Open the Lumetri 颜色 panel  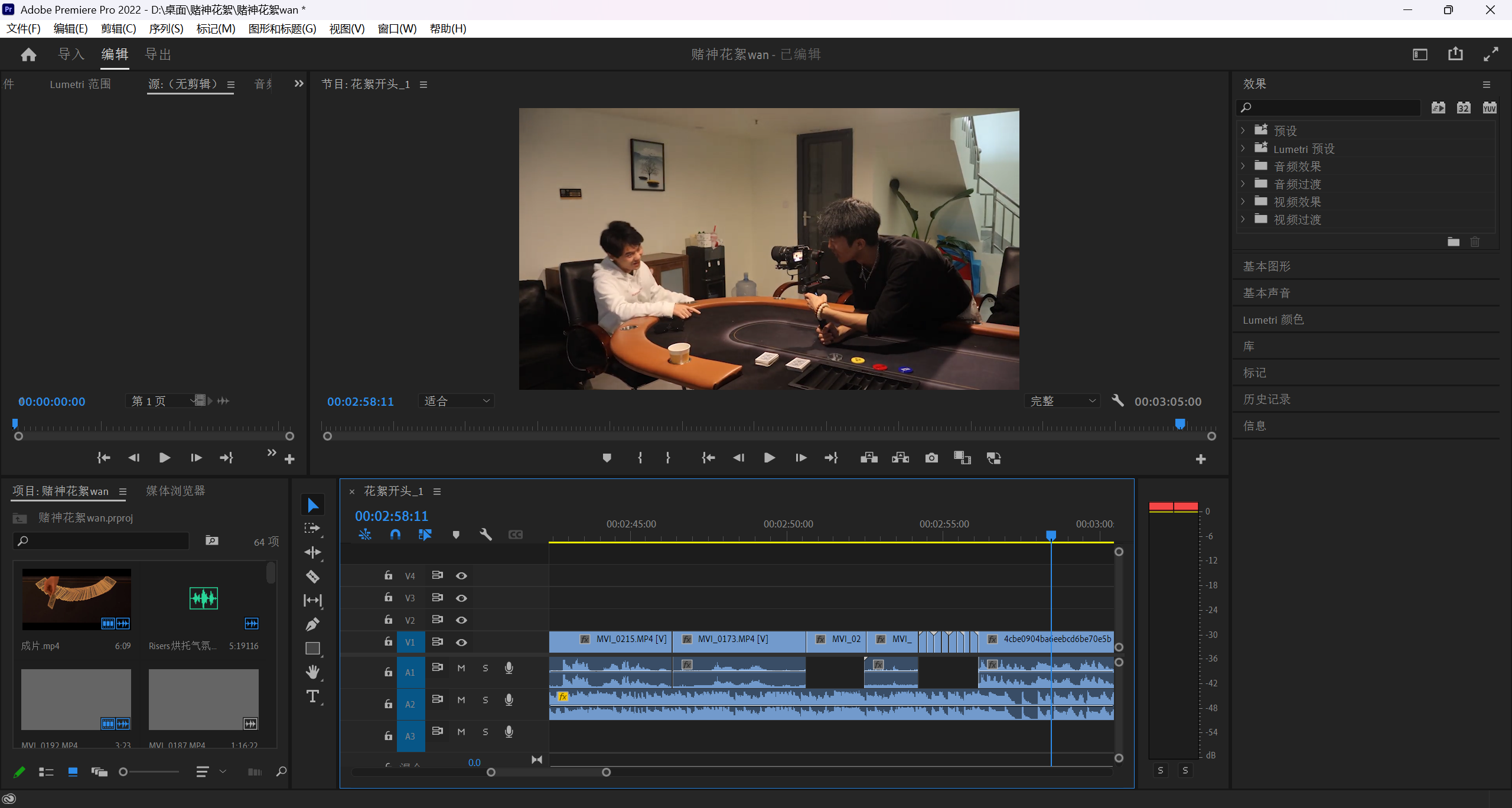[x=1273, y=320]
